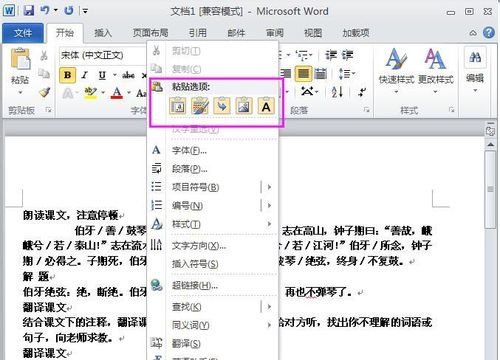The width and height of the screenshot is (500, 360).
Task: Switch to the 页面布局 (Page Layout) tab
Action: [x=150, y=33]
